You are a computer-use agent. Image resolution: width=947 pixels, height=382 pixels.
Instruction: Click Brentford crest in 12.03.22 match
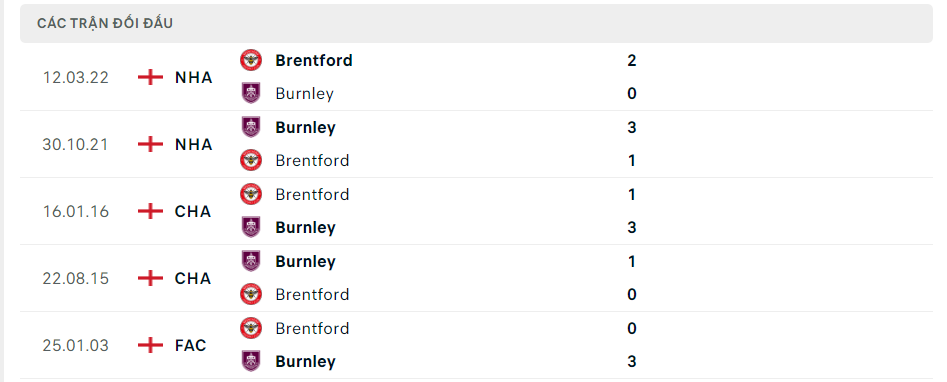251,60
